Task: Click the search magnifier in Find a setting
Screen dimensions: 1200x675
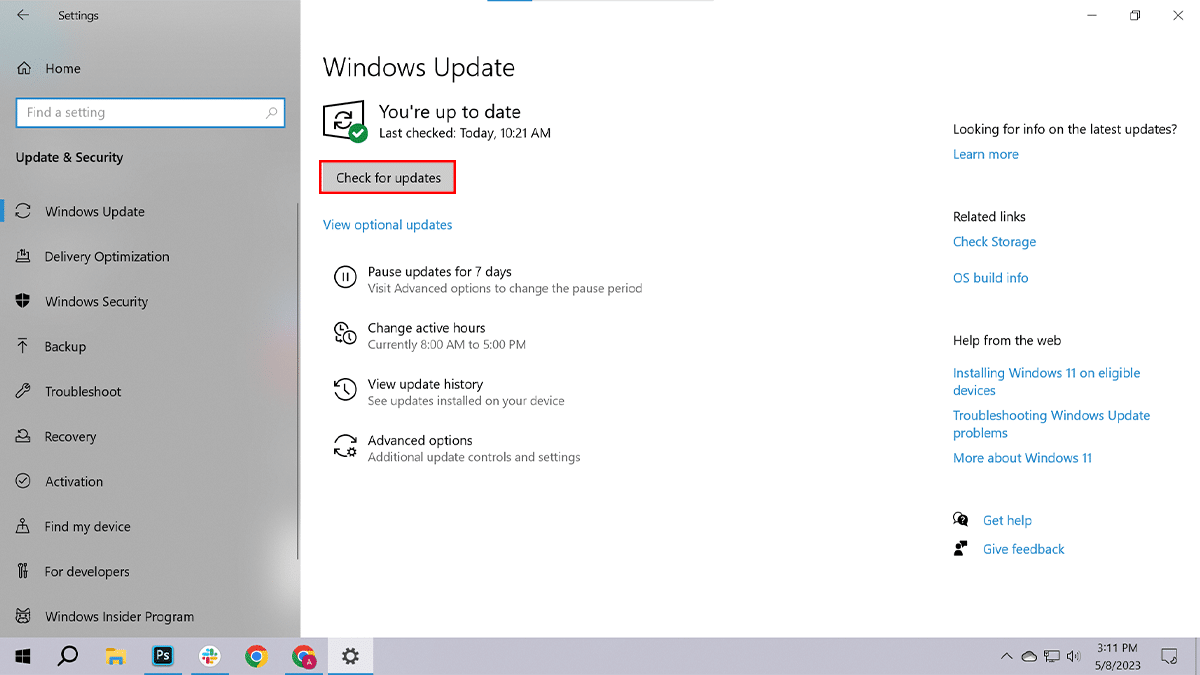Action: pyautogui.click(x=271, y=113)
